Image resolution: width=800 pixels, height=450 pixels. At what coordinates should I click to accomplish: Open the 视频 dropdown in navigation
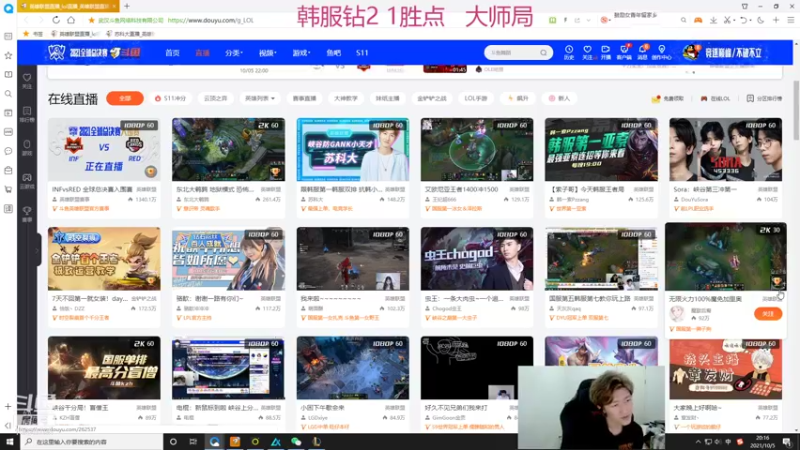click(267, 53)
